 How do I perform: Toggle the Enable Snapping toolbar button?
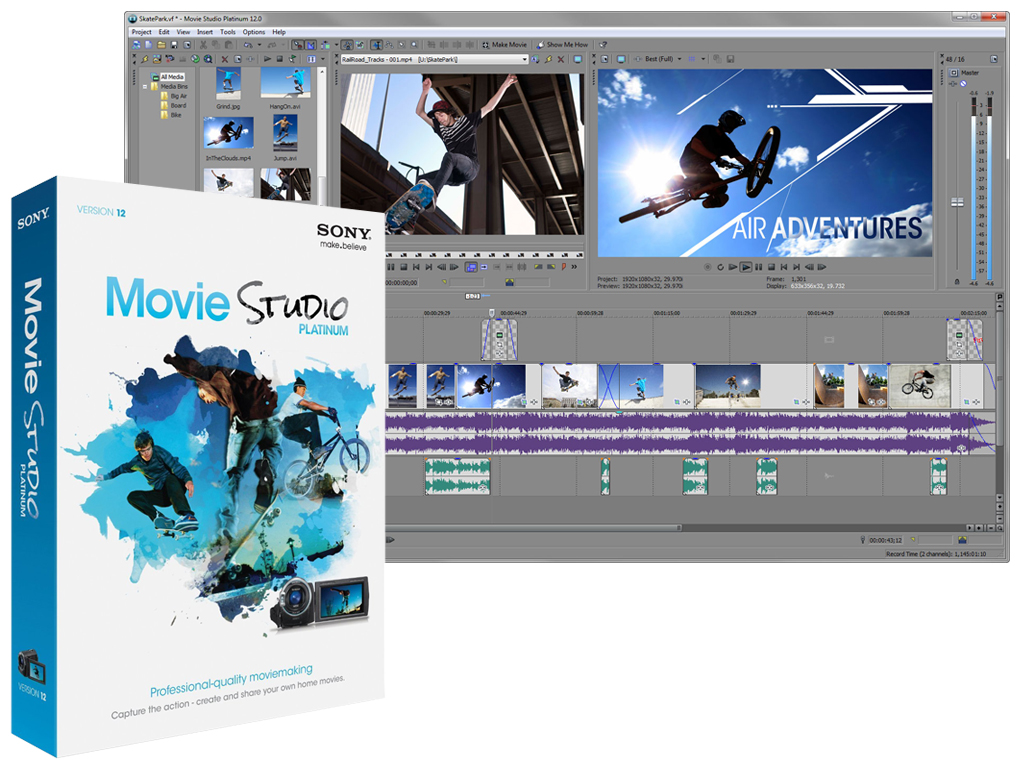tap(298, 45)
